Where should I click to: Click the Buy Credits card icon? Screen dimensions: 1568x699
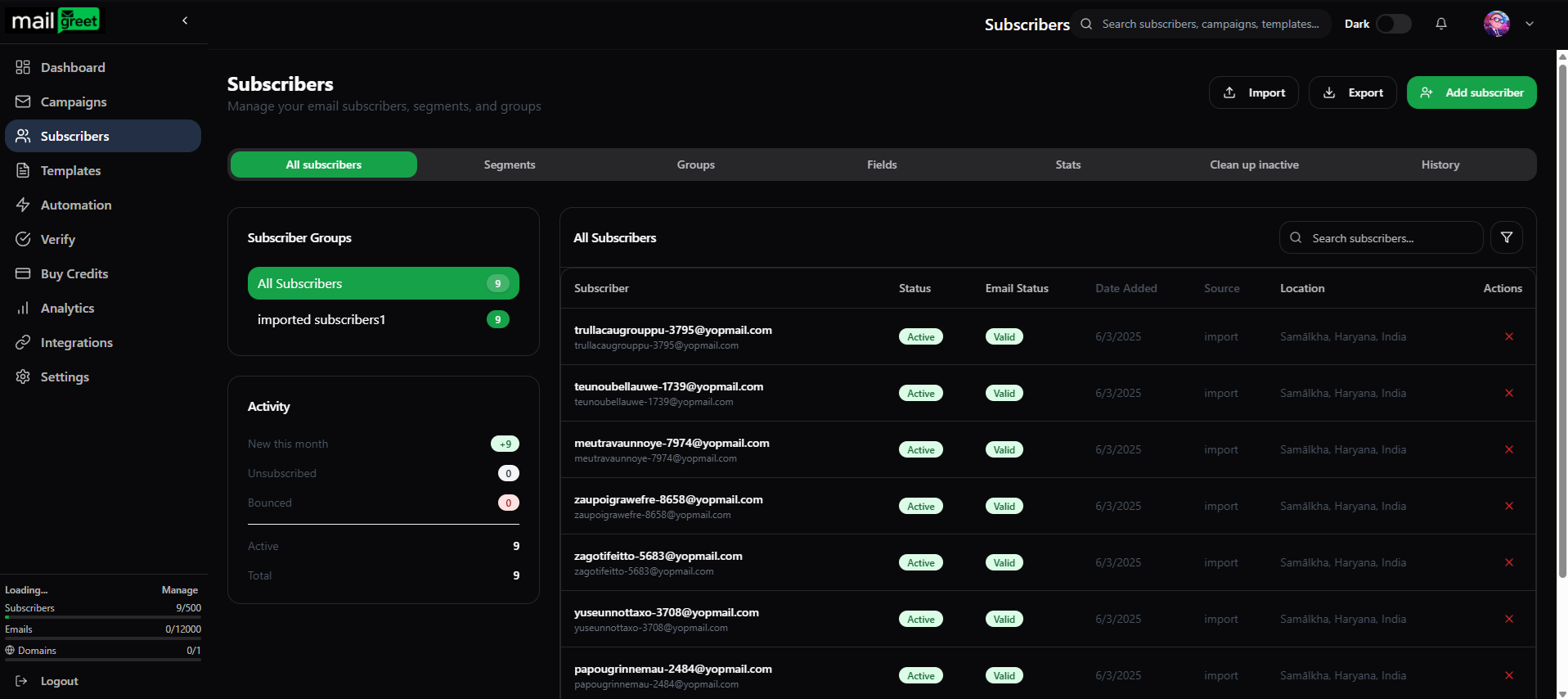[23, 273]
